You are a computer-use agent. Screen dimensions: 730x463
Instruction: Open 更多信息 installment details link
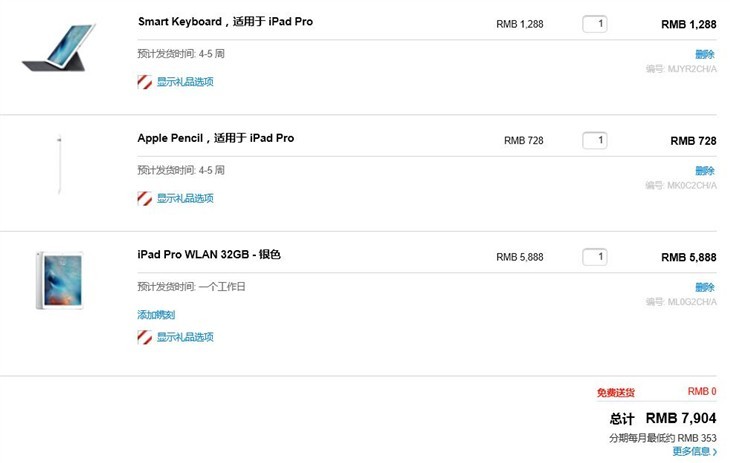(x=695, y=451)
